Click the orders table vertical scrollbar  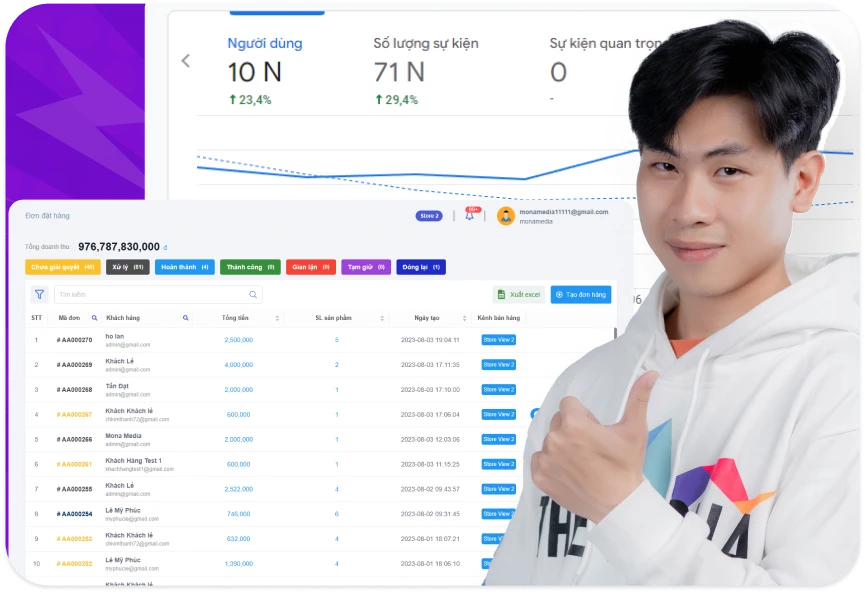pyautogui.click(x=615, y=334)
